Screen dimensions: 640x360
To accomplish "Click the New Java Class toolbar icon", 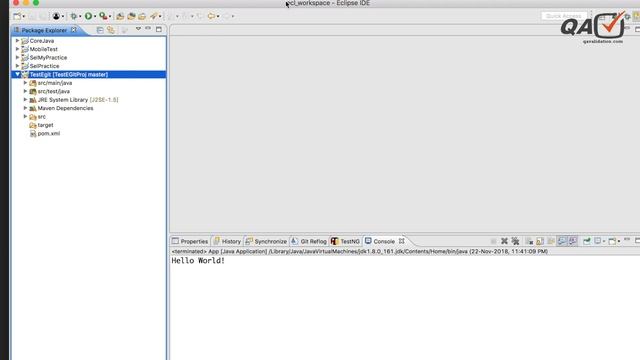I will click(131, 16).
